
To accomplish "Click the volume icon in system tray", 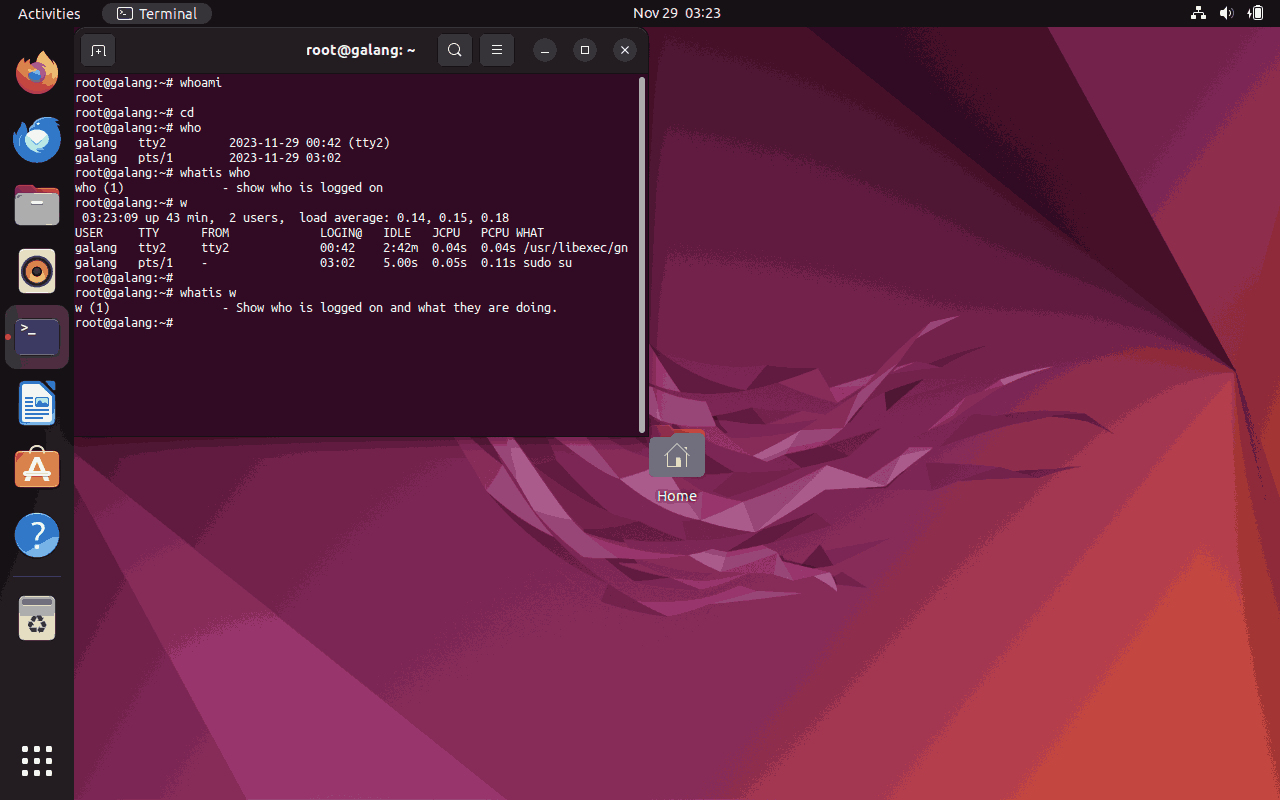I will pyautogui.click(x=1227, y=13).
